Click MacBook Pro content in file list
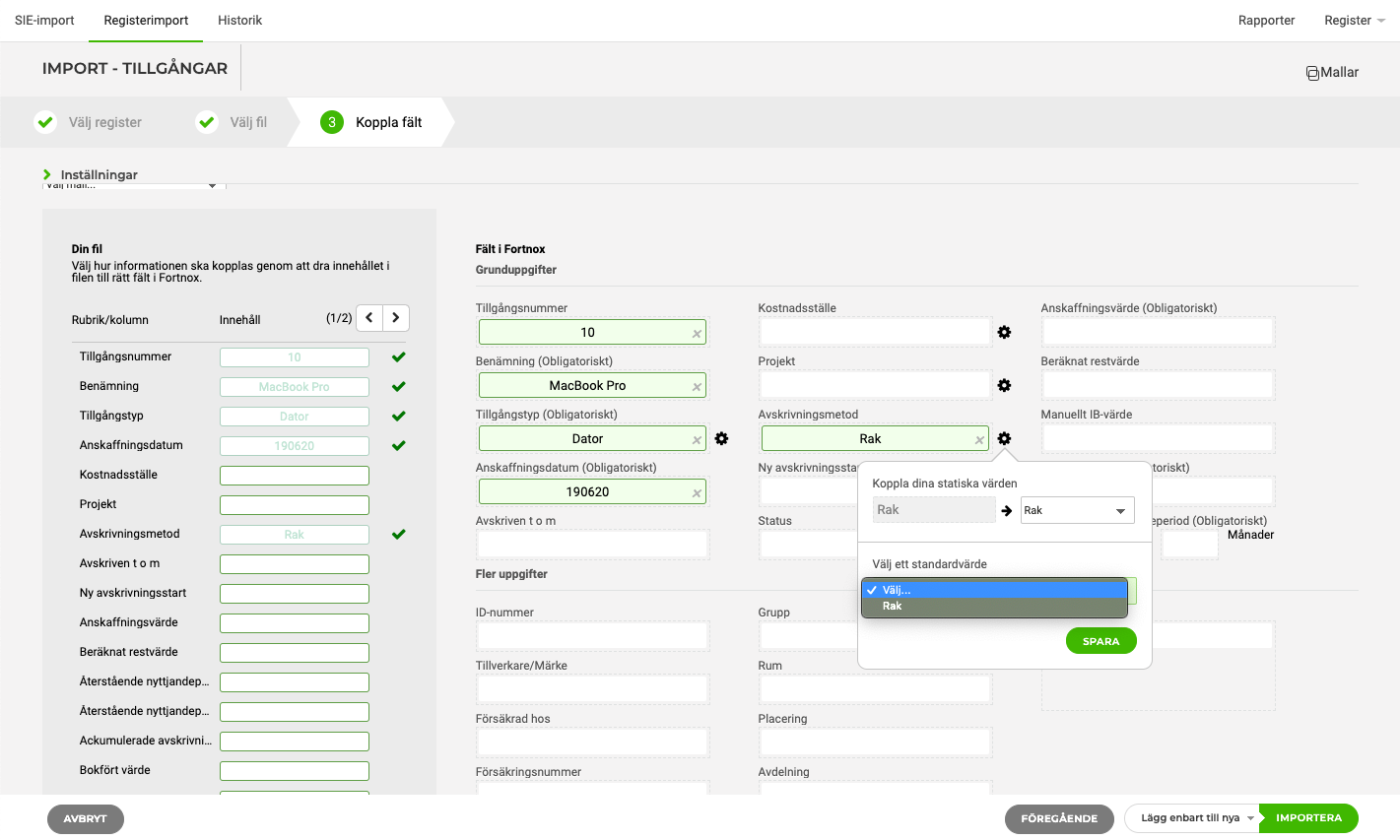This screenshot has height=840, width=1400. 295,387
